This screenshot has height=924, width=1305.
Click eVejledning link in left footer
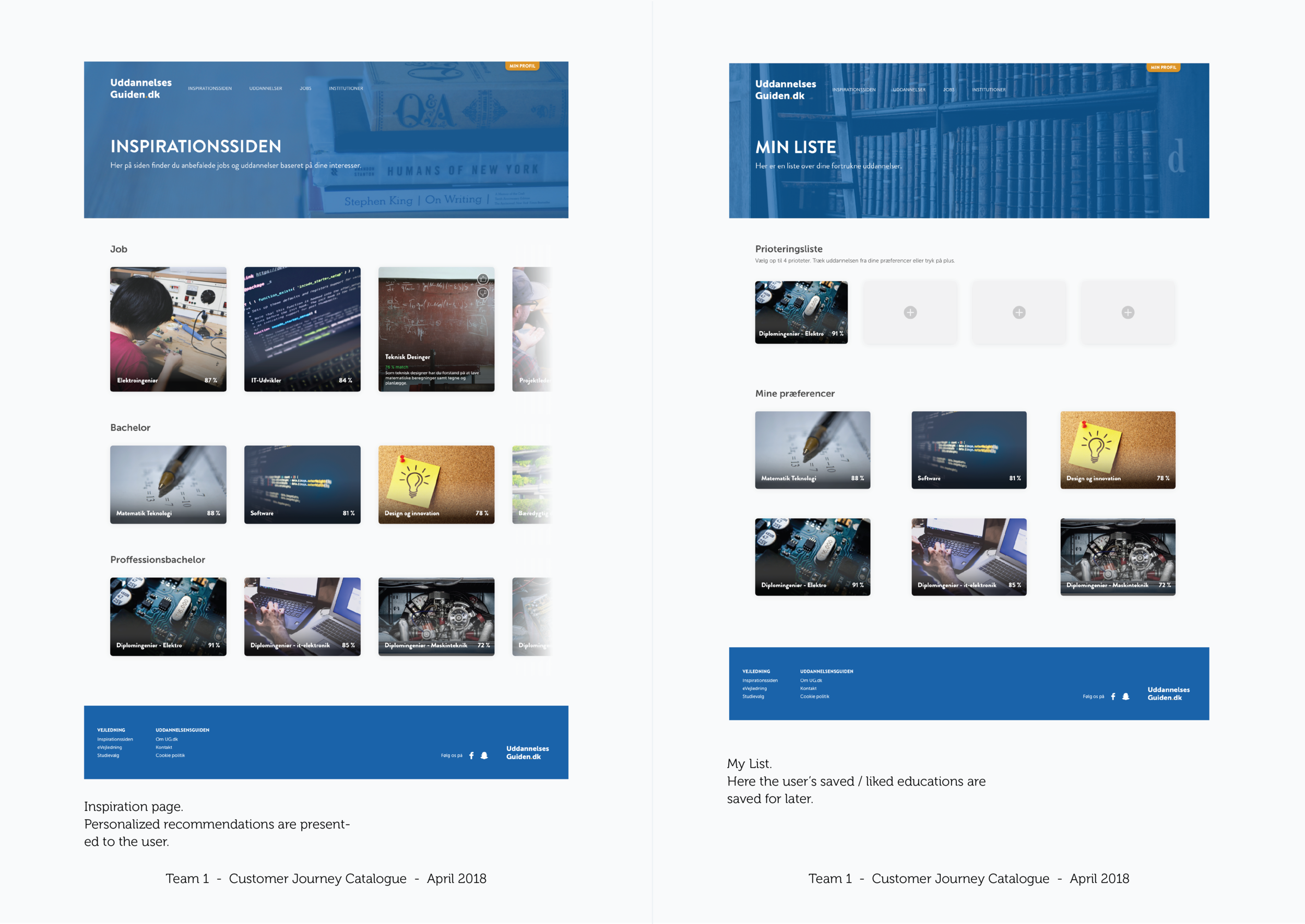109,748
